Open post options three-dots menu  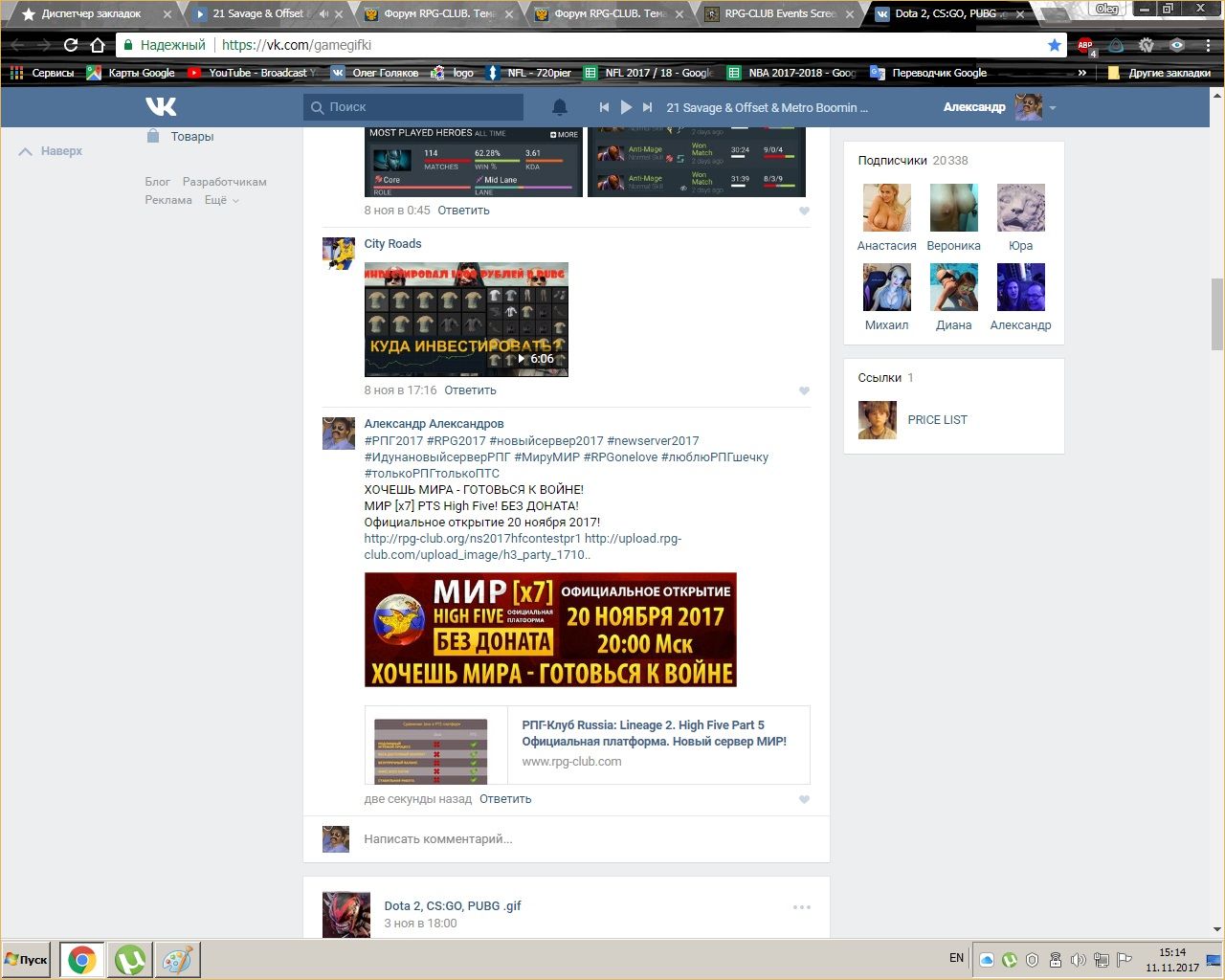[x=802, y=907]
